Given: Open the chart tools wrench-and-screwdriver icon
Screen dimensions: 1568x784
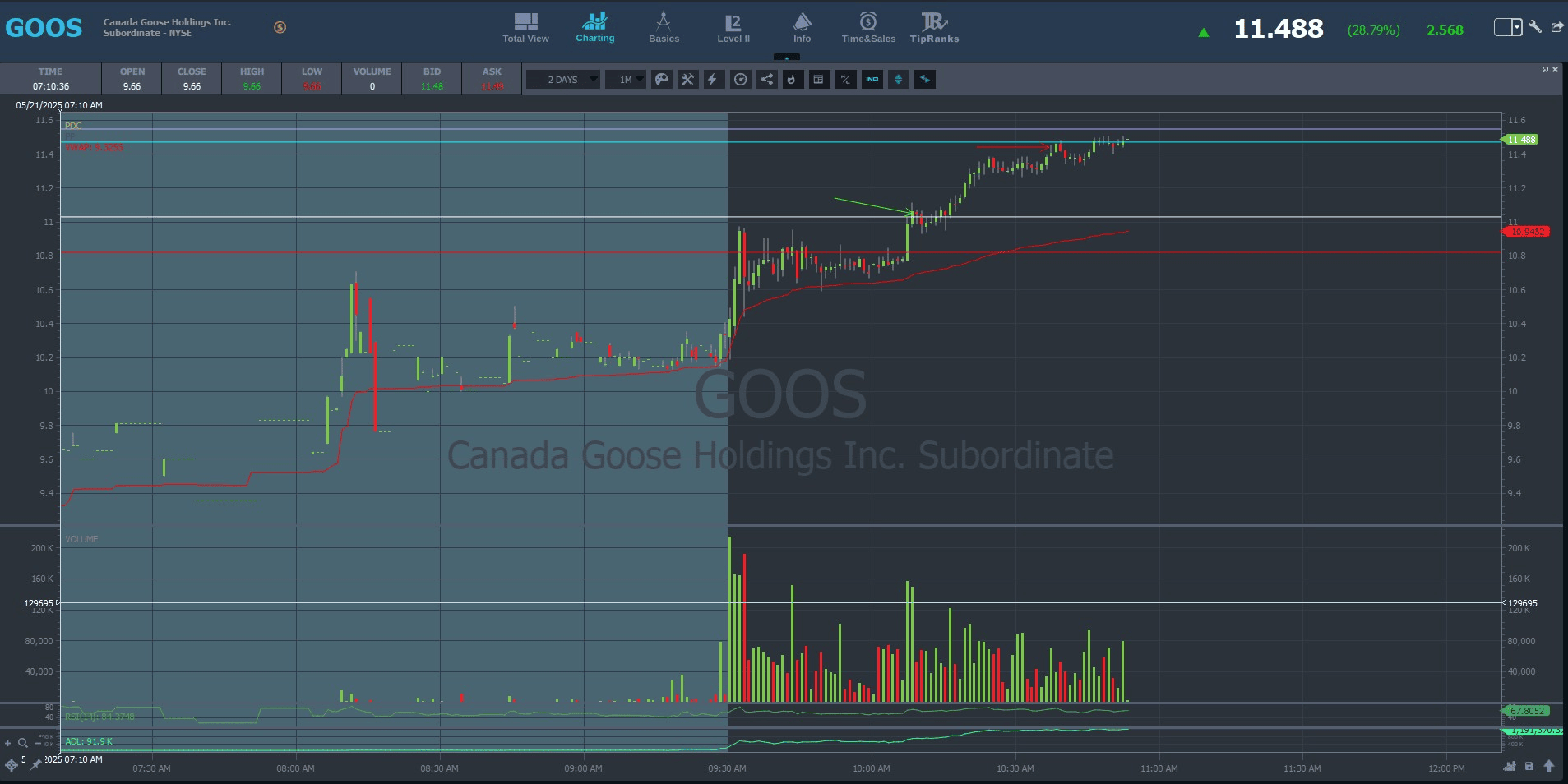Looking at the screenshot, I should coord(687,80).
